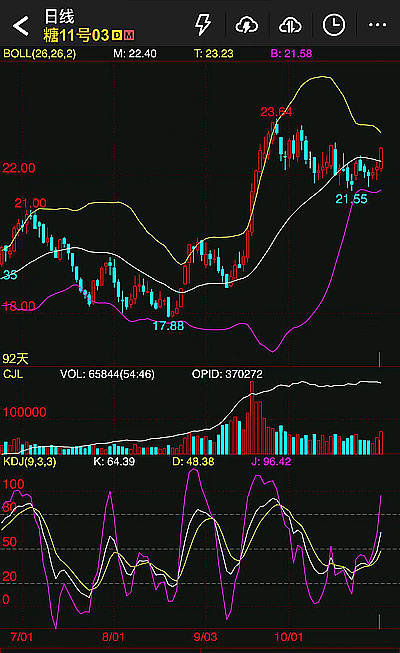Open the three-dot more menu

coord(378,25)
